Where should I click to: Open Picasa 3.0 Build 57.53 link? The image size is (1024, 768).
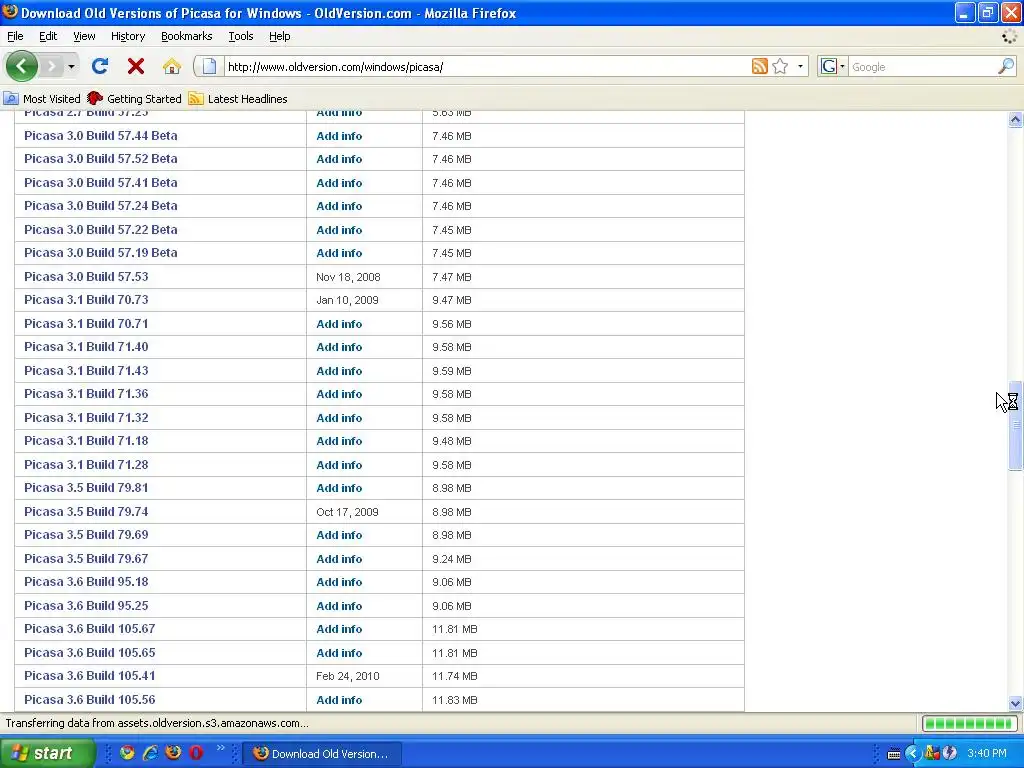tap(86, 276)
